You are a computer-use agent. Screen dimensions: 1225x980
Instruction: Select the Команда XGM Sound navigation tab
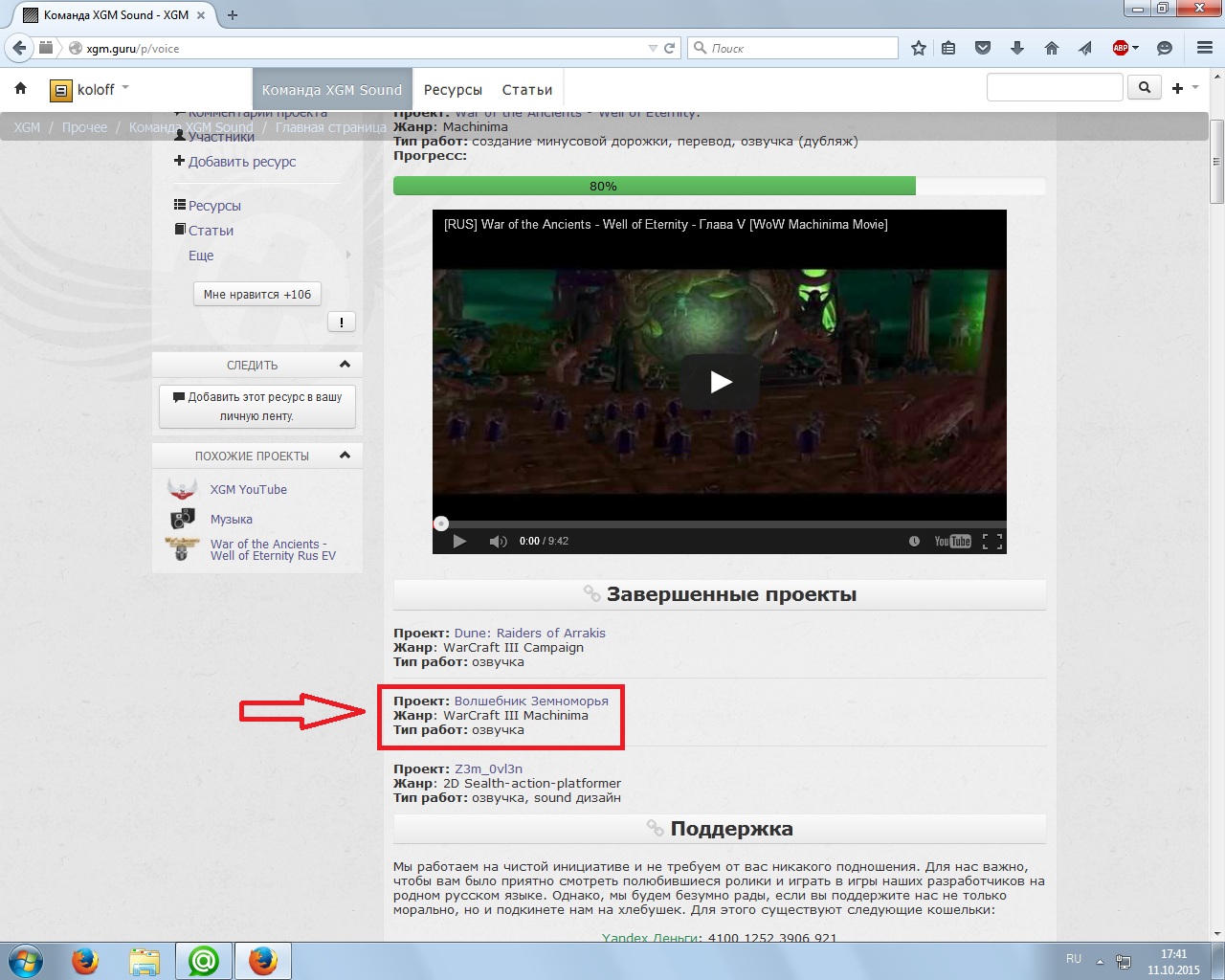(x=332, y=90)
